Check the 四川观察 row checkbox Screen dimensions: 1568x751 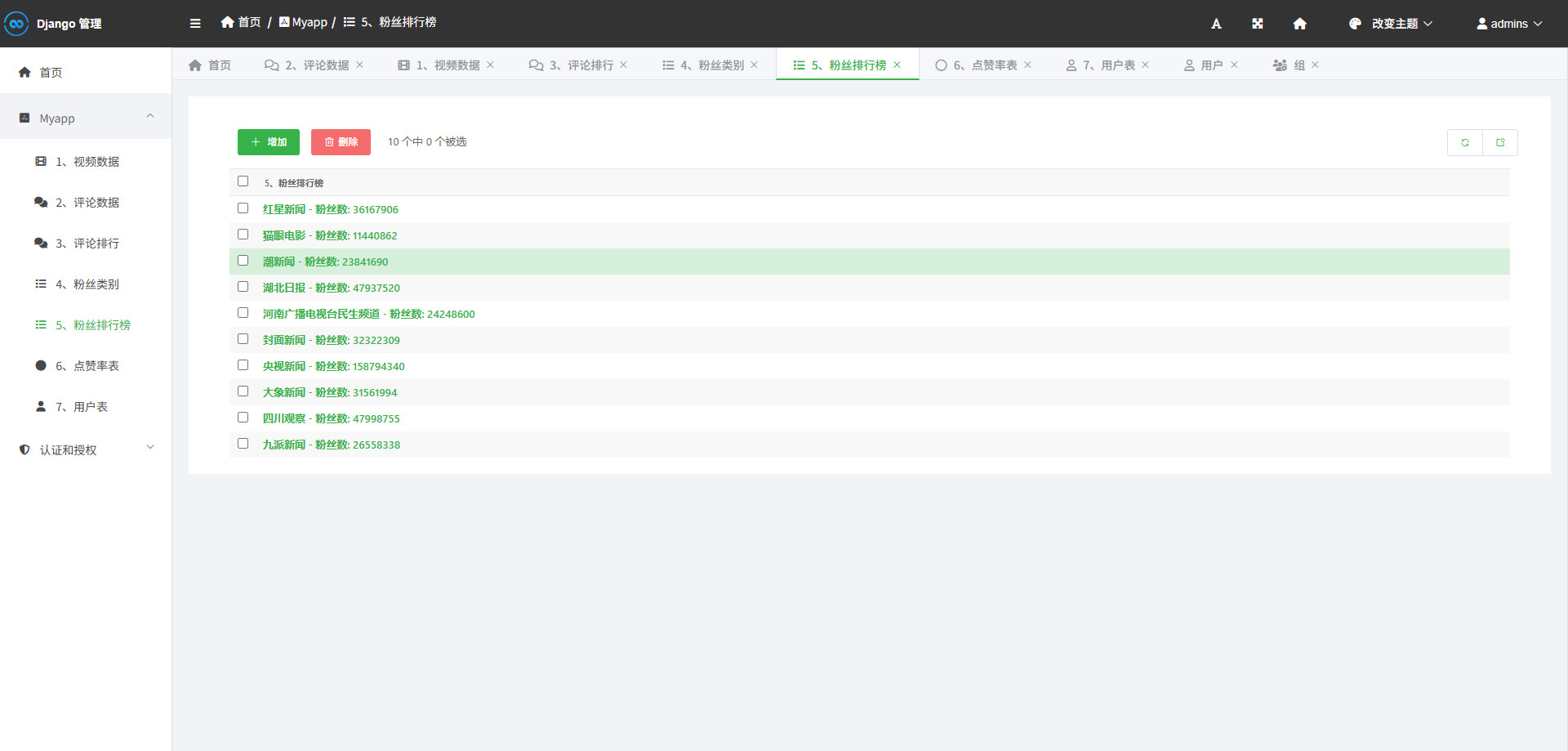[x=243, y=418]
